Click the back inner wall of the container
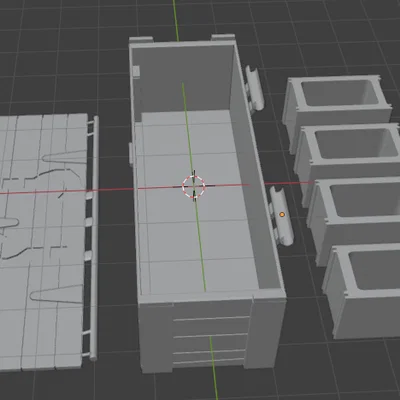 [x=183, y=78]
